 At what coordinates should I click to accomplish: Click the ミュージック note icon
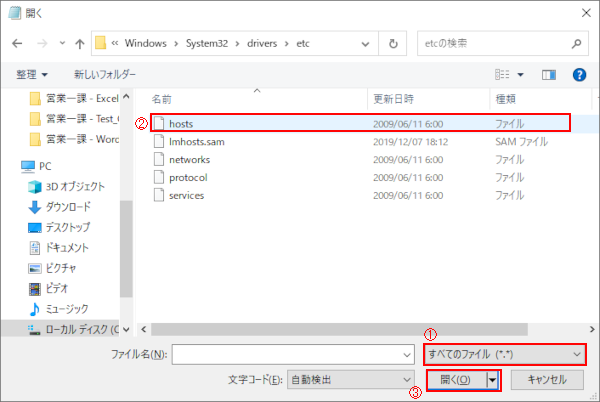click(x=34, y=309)
